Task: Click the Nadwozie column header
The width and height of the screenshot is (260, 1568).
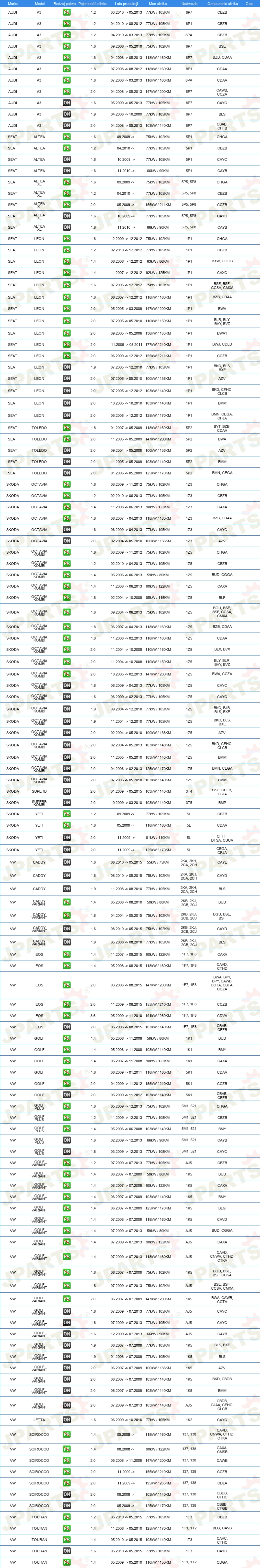Action: (x=189, y=4)
